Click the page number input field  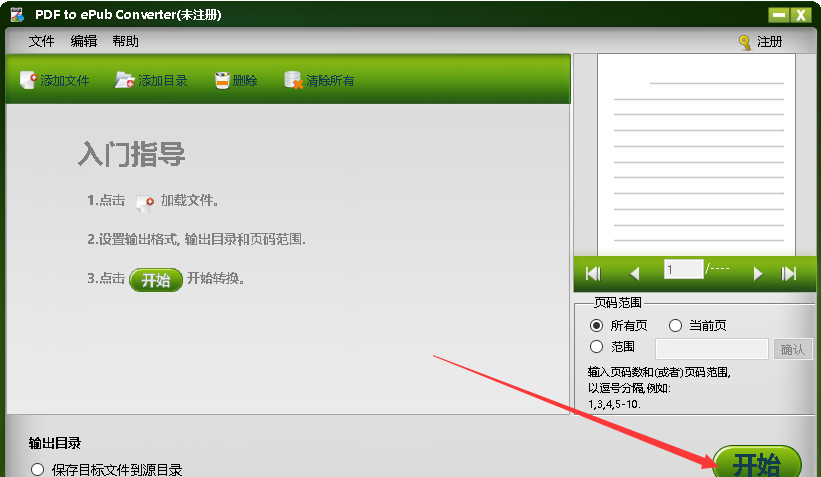[683, 270]
